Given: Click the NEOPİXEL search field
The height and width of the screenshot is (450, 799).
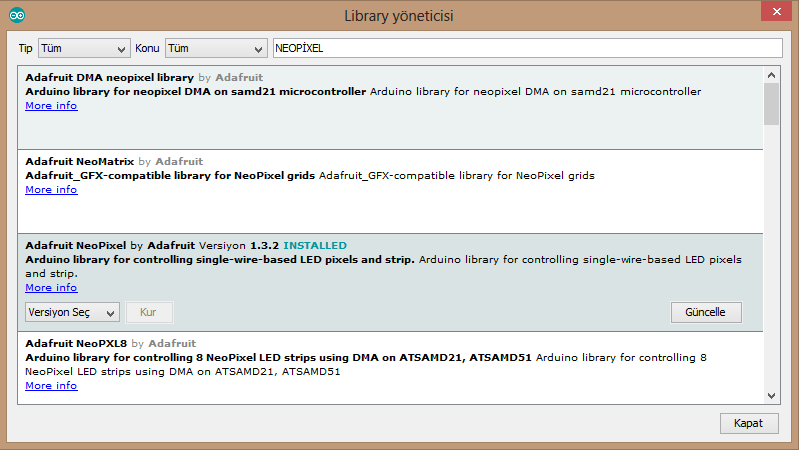Looking at the screenshot, I should [527, 48].
